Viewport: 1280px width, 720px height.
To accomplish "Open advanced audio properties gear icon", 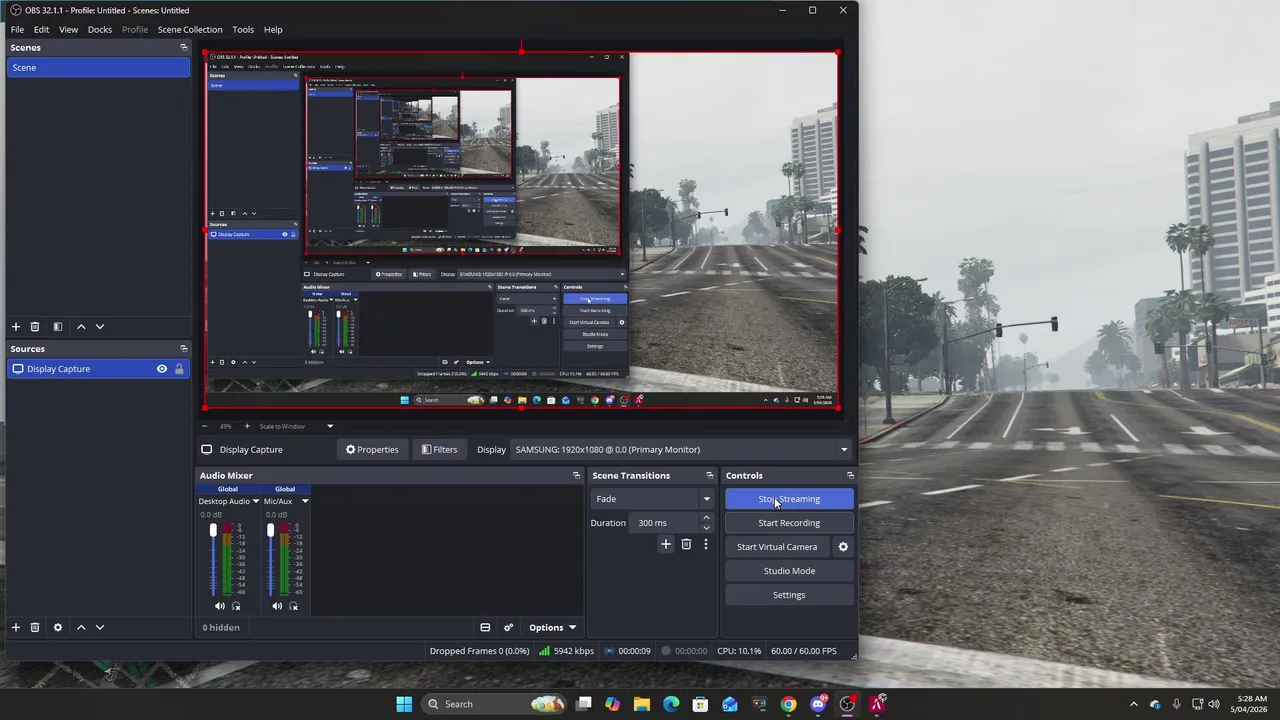I will [x=508, y=628].
